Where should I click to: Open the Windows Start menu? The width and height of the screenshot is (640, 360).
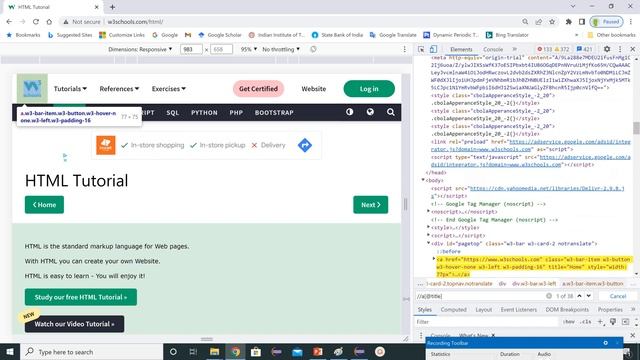coord(10,351)
